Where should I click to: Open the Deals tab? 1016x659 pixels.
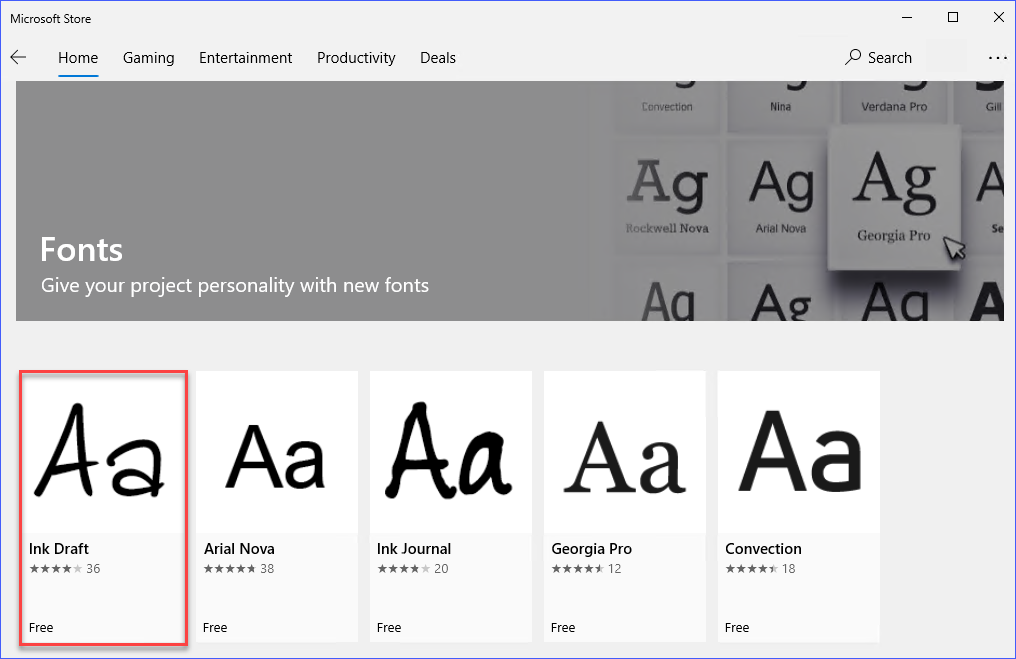coord(438,58)
